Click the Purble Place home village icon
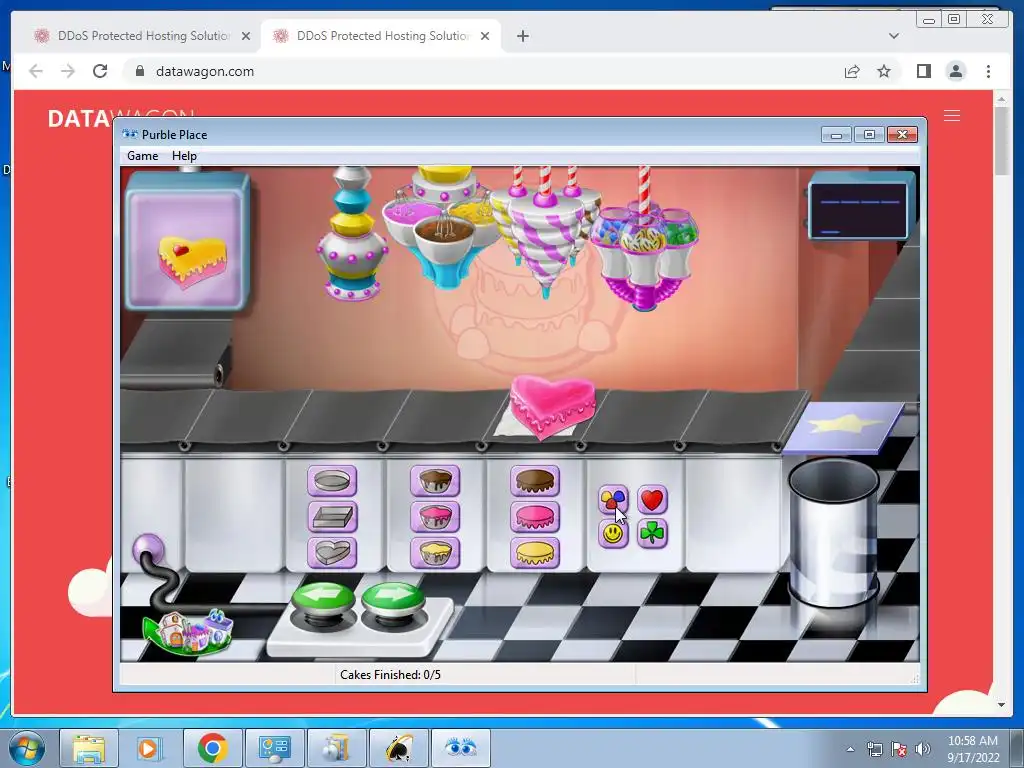Viewport: 1024px width, 768px height. tap(189, 632)
